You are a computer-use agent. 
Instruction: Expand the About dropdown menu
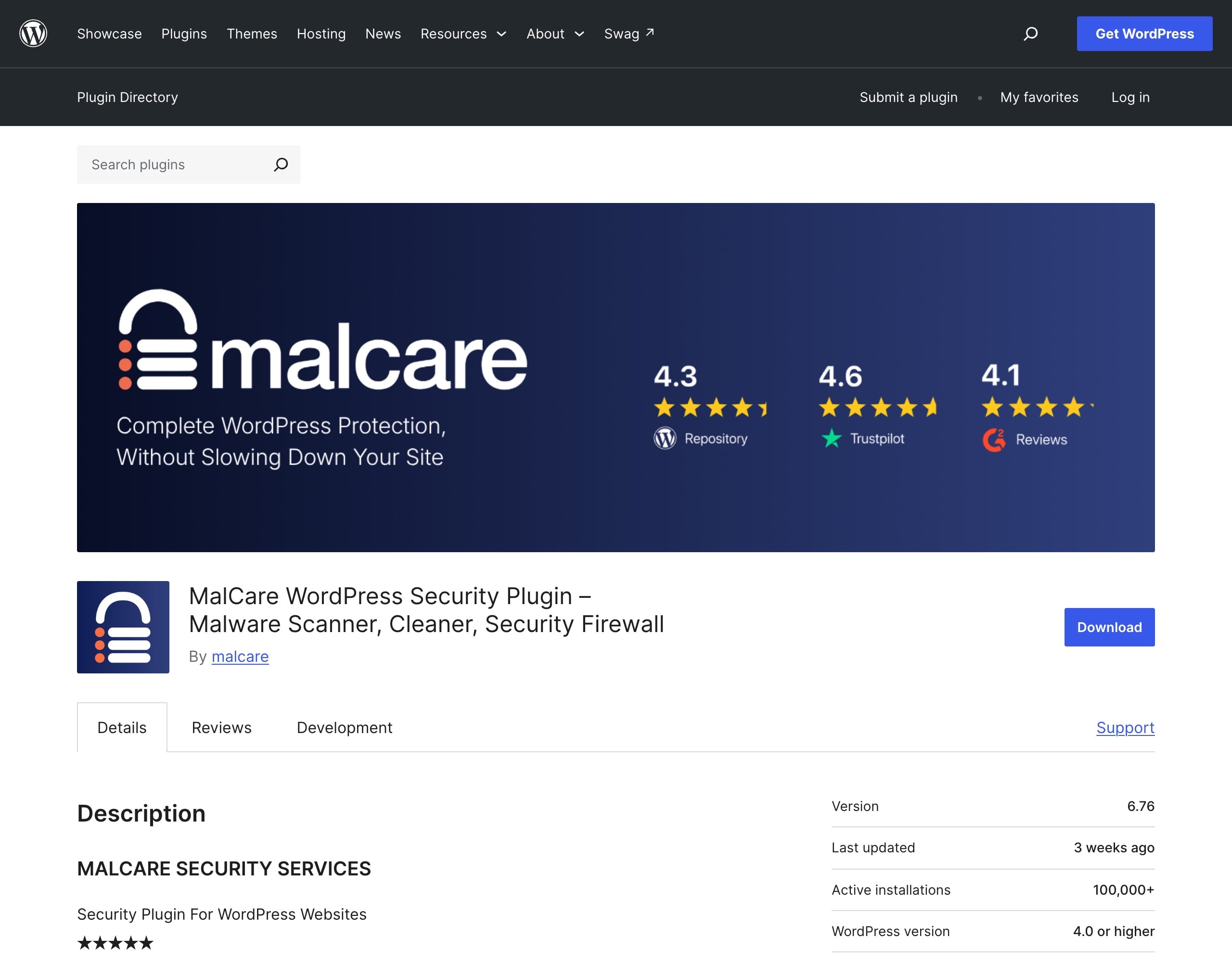point(555,34)
